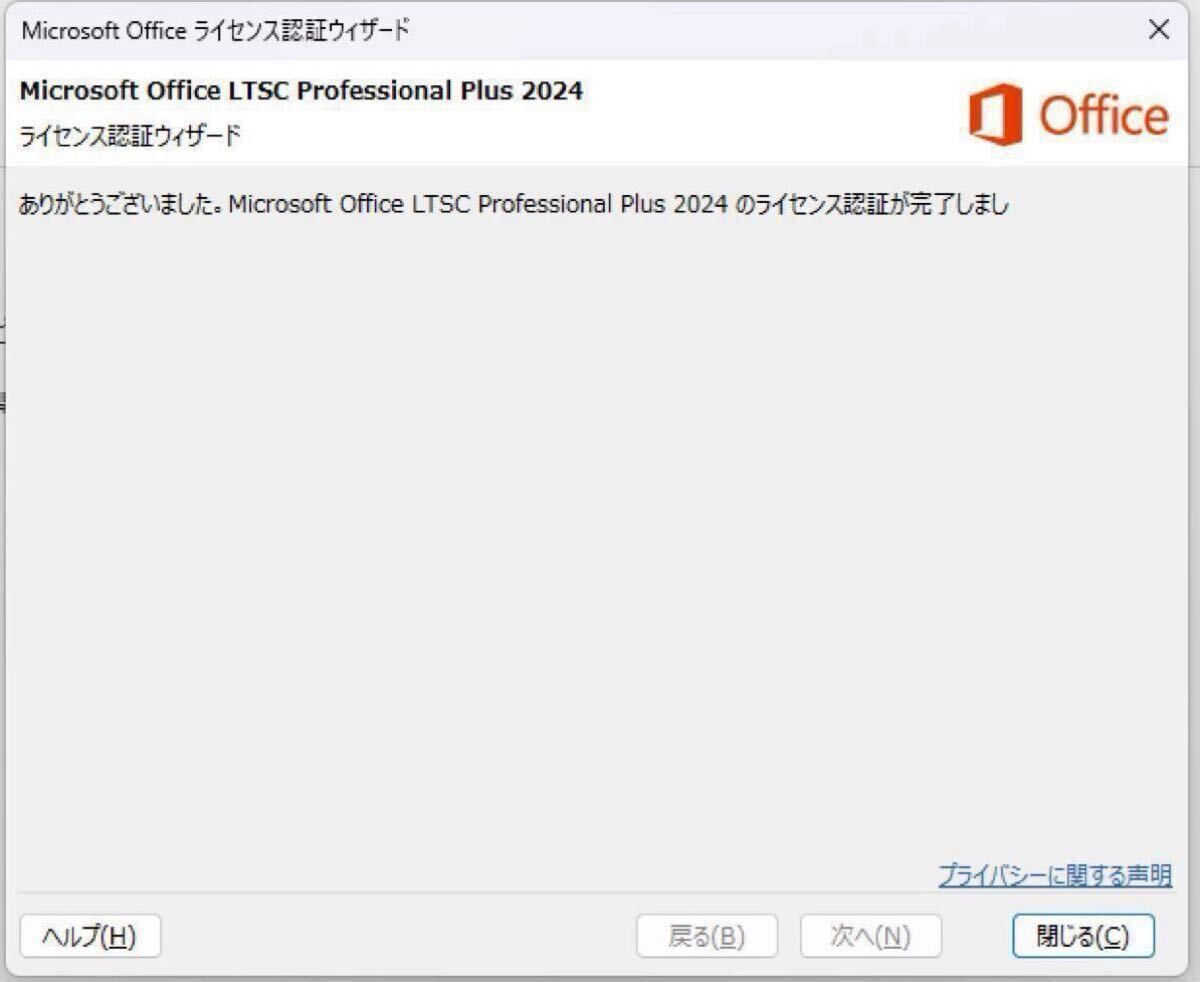Click the ライセンス認証ウィザード subtitle under heading
Image resolution: width=1200 pixels, height=982 pixels.
(x=130, y=135)
